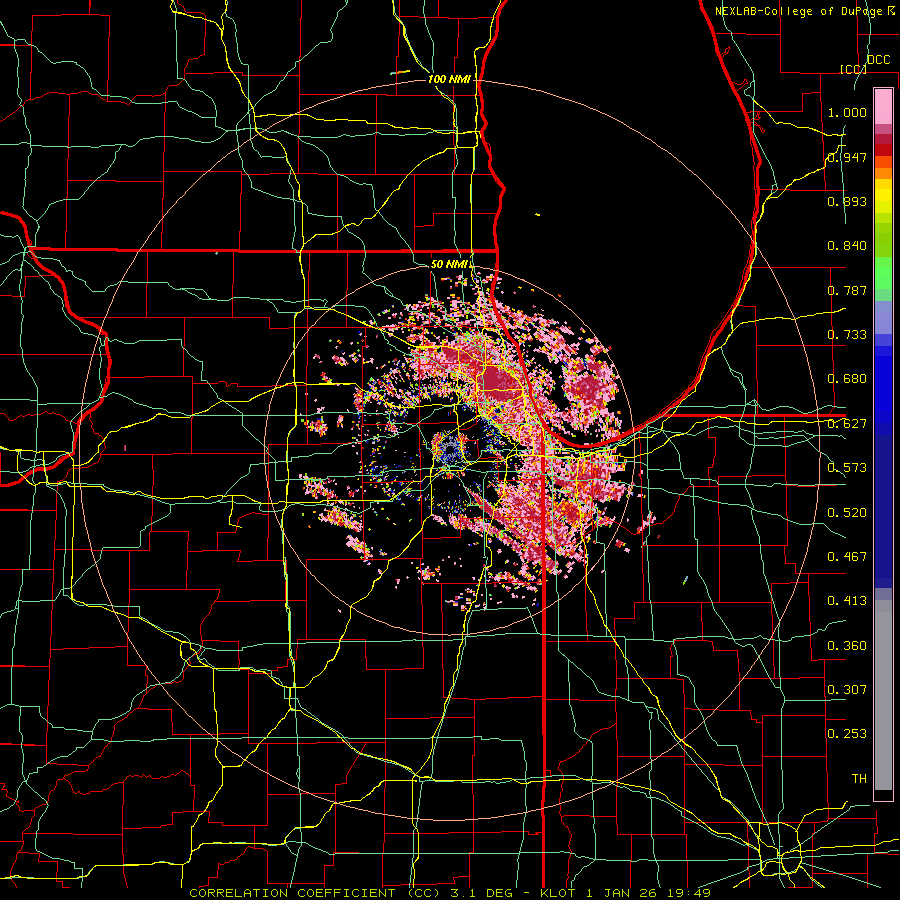Select the 0.840 legend value
This screenshot has width=900, height=900.
[x=847, y=246]
